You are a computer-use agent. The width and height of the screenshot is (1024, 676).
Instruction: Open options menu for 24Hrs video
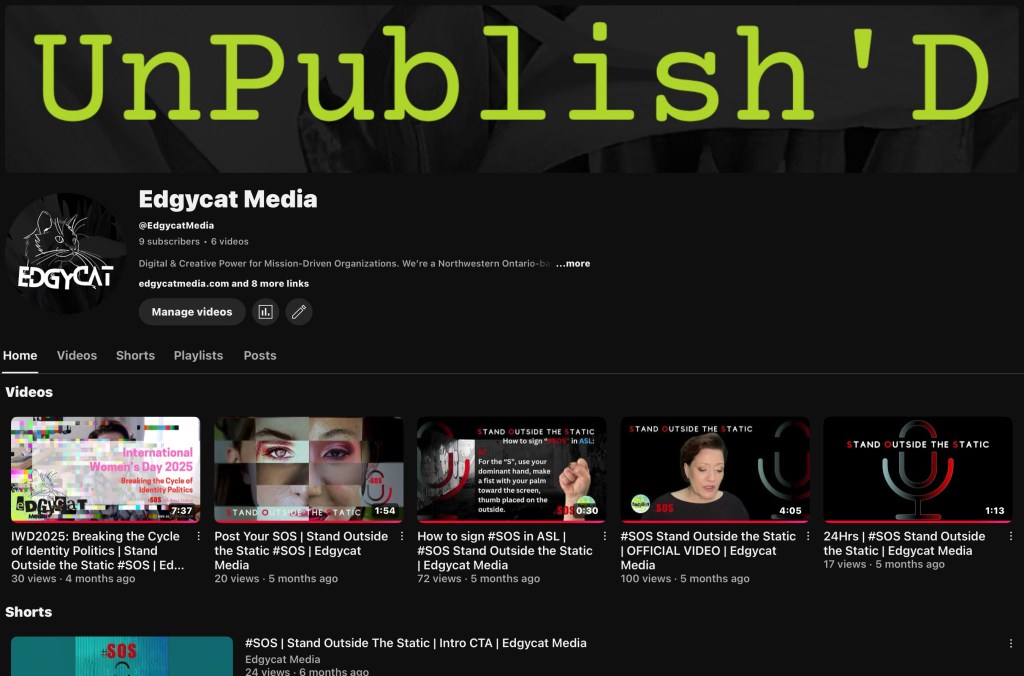[x=1011, y=537]
